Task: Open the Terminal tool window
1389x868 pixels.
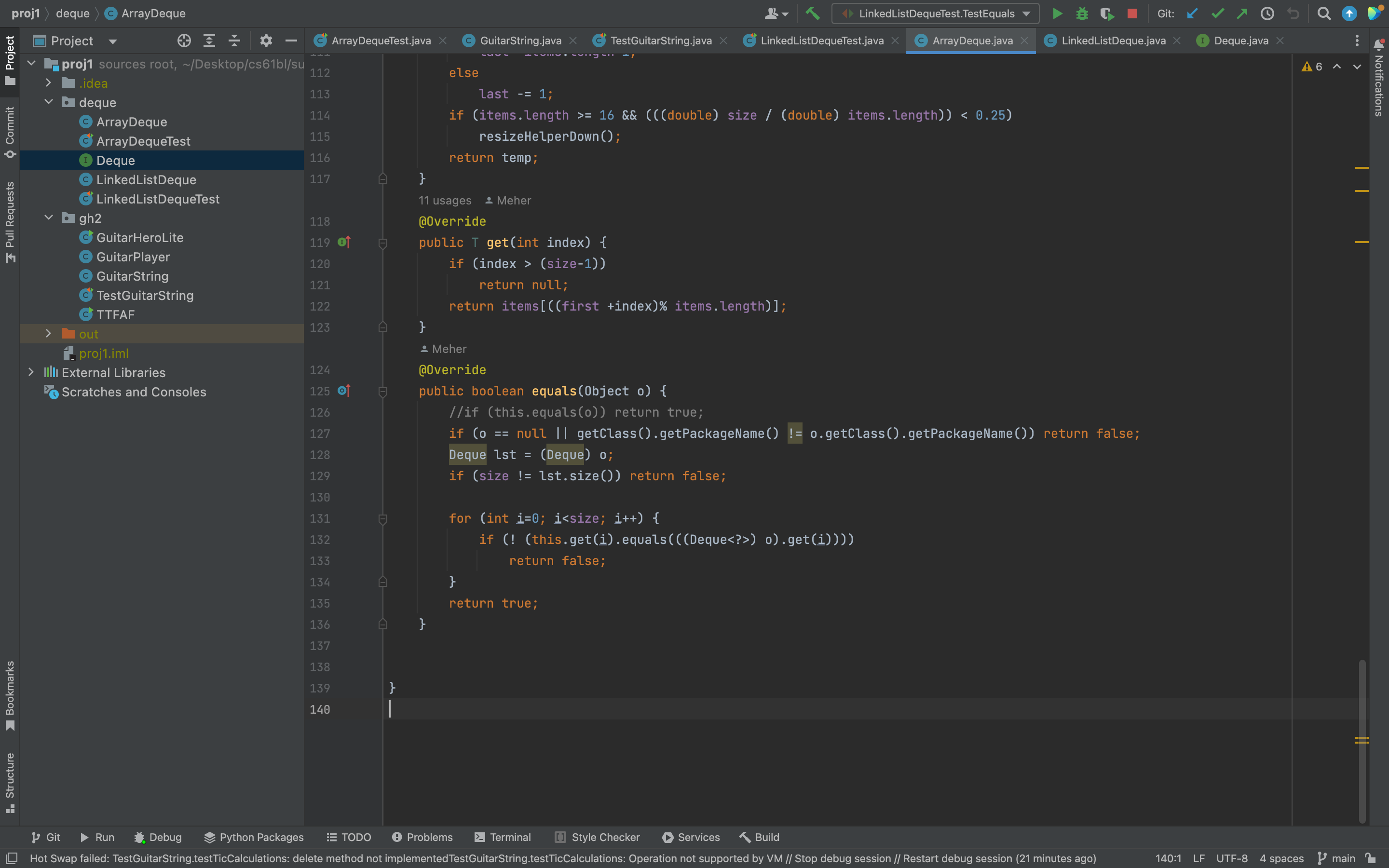Action: pos(502,837)
